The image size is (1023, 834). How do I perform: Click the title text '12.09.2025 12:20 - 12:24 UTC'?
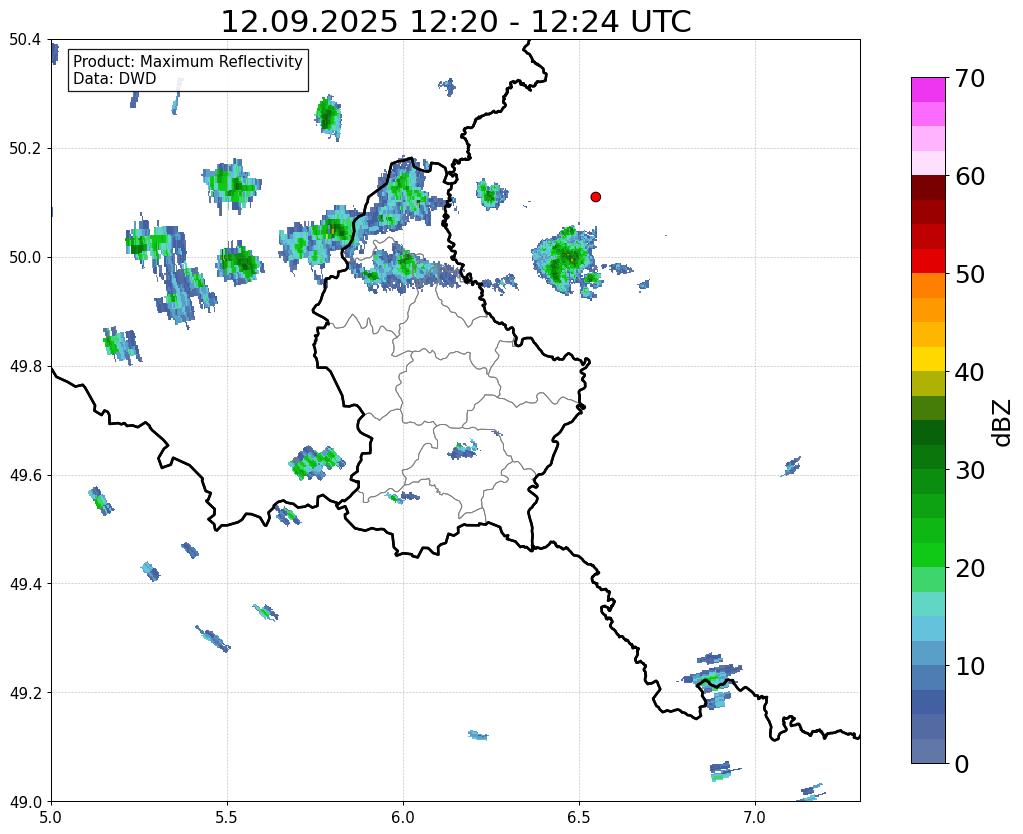(456, 22)
